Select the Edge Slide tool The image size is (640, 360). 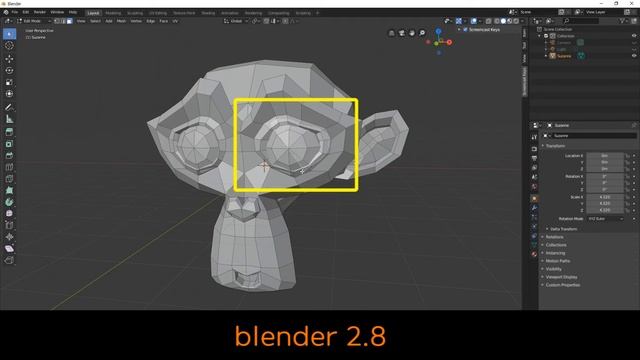tap(9, 225)
